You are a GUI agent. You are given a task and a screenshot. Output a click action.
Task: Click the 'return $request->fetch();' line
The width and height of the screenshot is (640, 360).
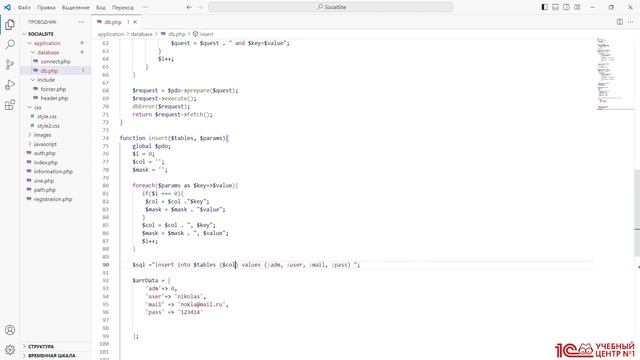[x=172, y=114]
